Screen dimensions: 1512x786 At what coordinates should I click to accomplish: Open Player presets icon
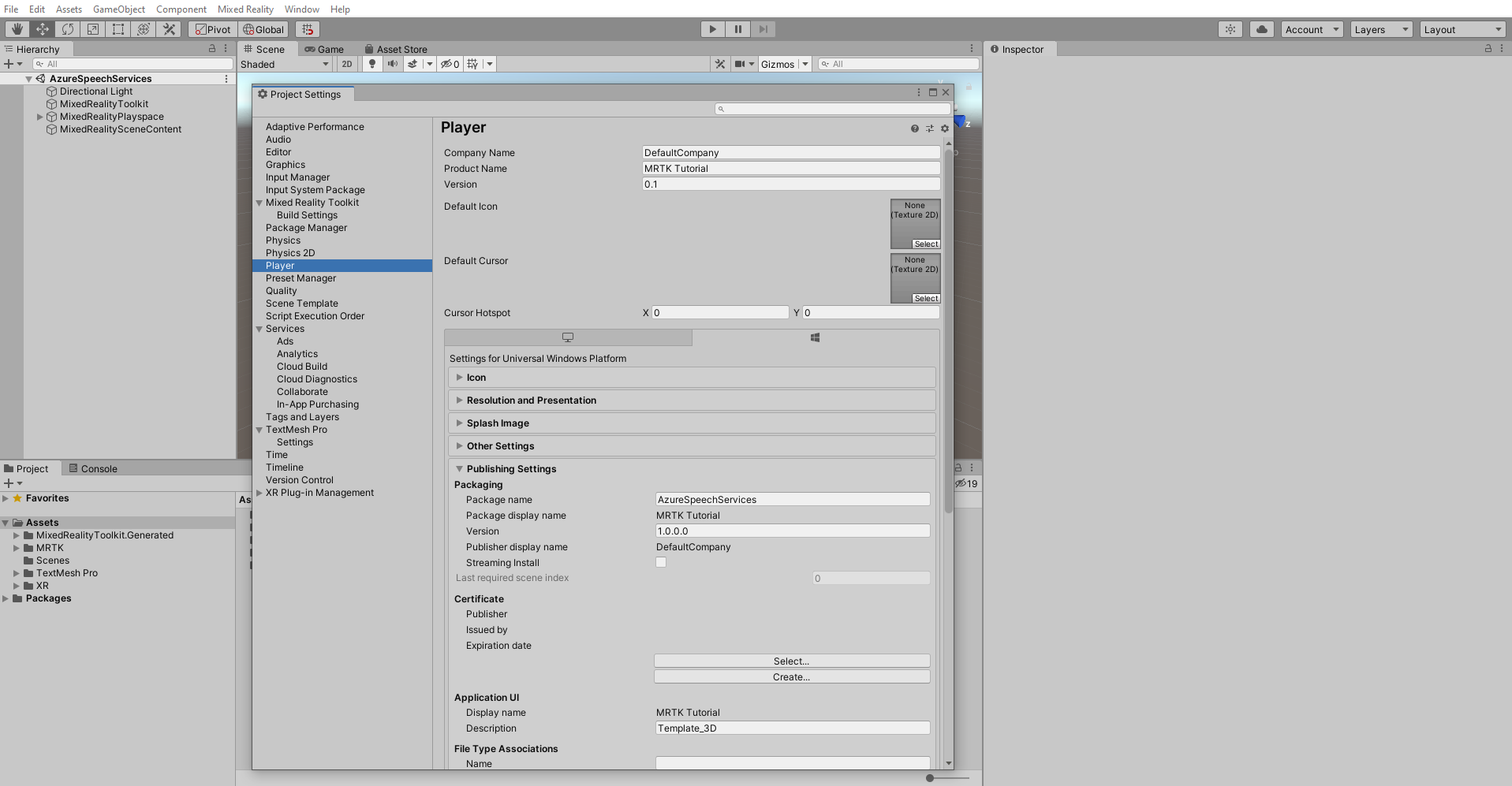tap(930, 129)
